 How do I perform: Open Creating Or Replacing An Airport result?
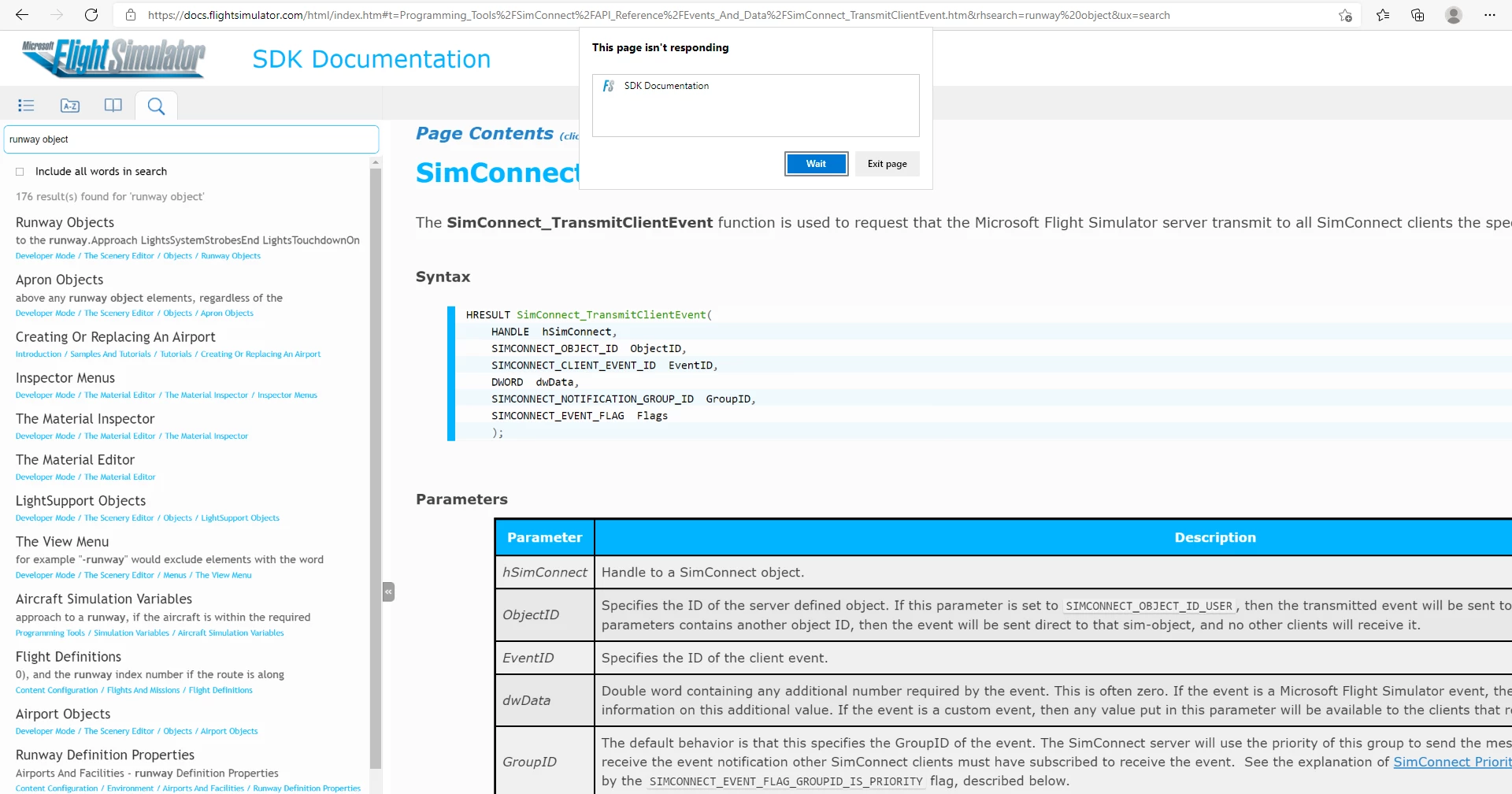[115, 337]
